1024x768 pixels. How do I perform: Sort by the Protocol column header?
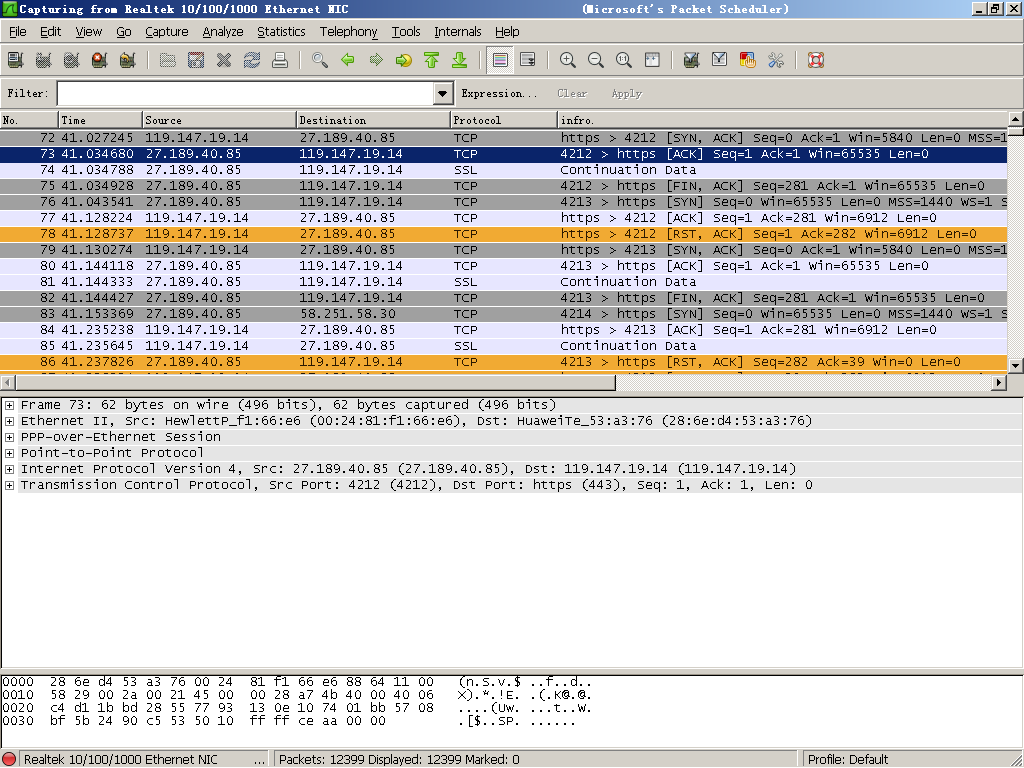click(504, 120)
